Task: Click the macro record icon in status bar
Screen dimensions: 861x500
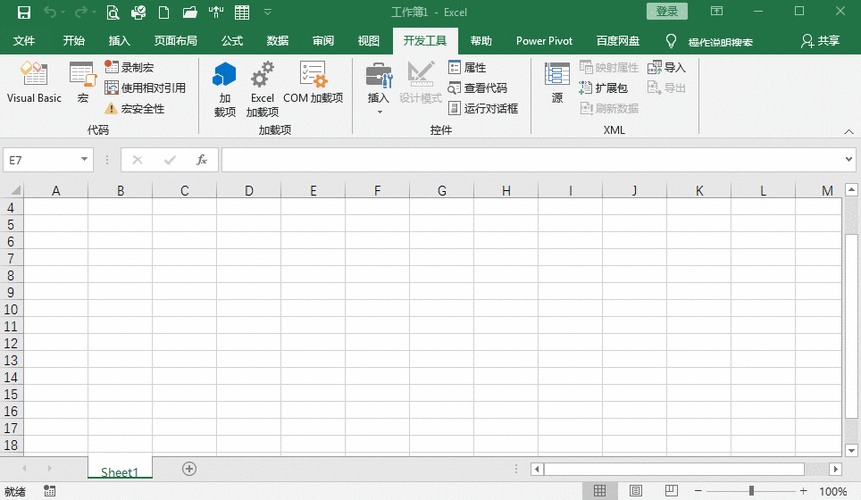Action: tap(49, 491)
